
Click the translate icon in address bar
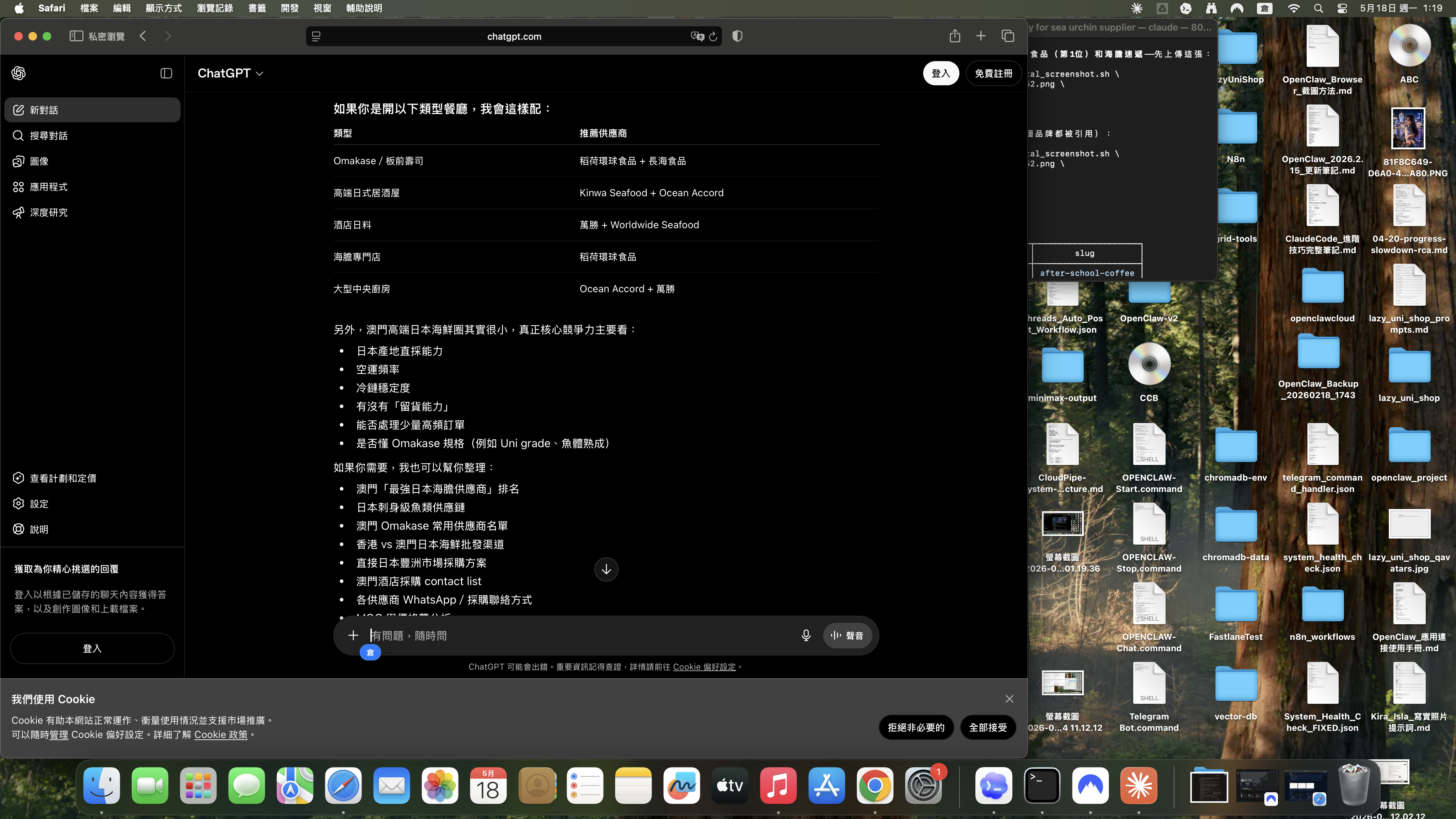coord(697,36)
